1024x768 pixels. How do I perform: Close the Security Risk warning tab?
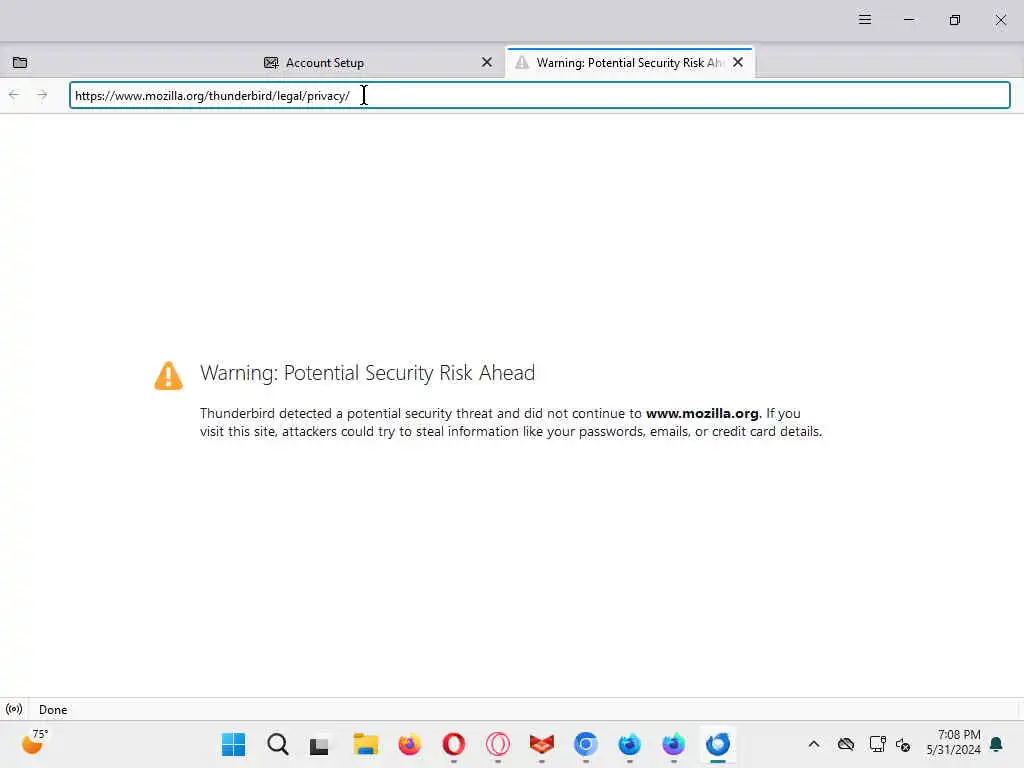(x=738, y=62)
